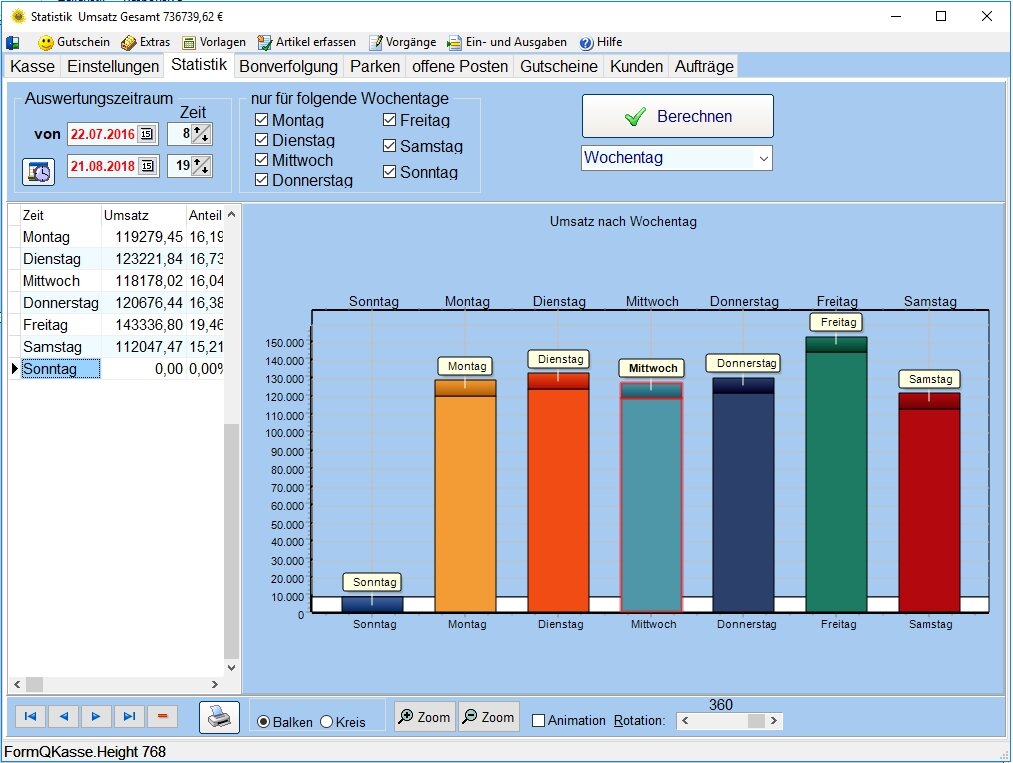Click the Mittwoch bar in the chart

click(651, 497)
